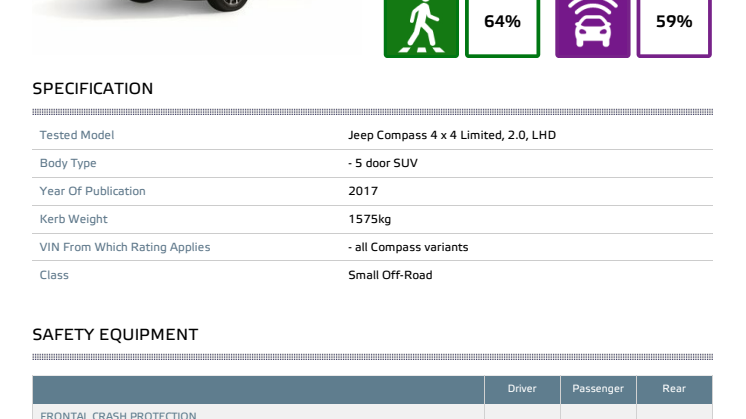Select the Small Off-Road class value
The width and height of the screenshot is (746, 419).
[x=390, y=275]
